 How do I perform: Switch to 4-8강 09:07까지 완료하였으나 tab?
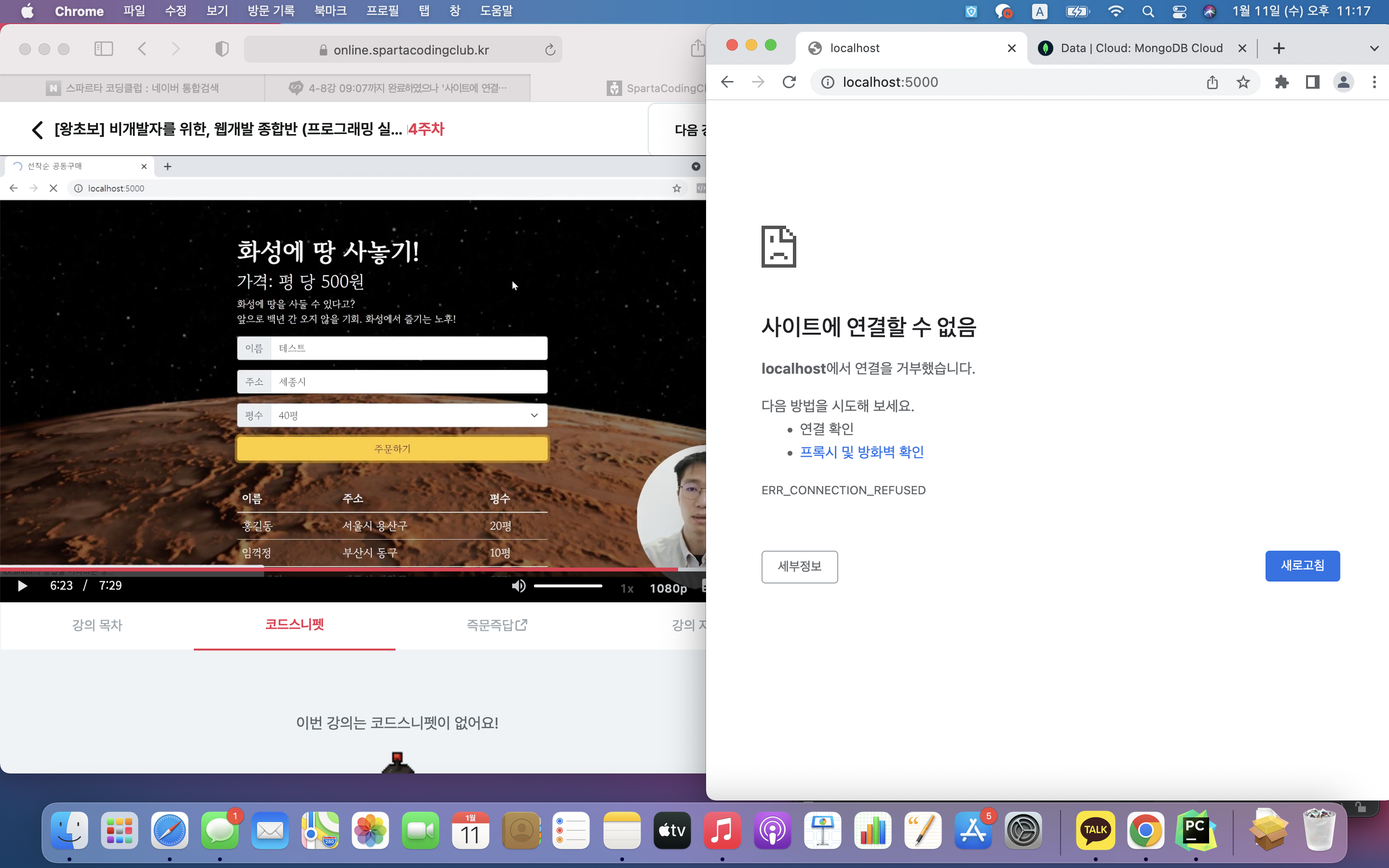point(398,88)
